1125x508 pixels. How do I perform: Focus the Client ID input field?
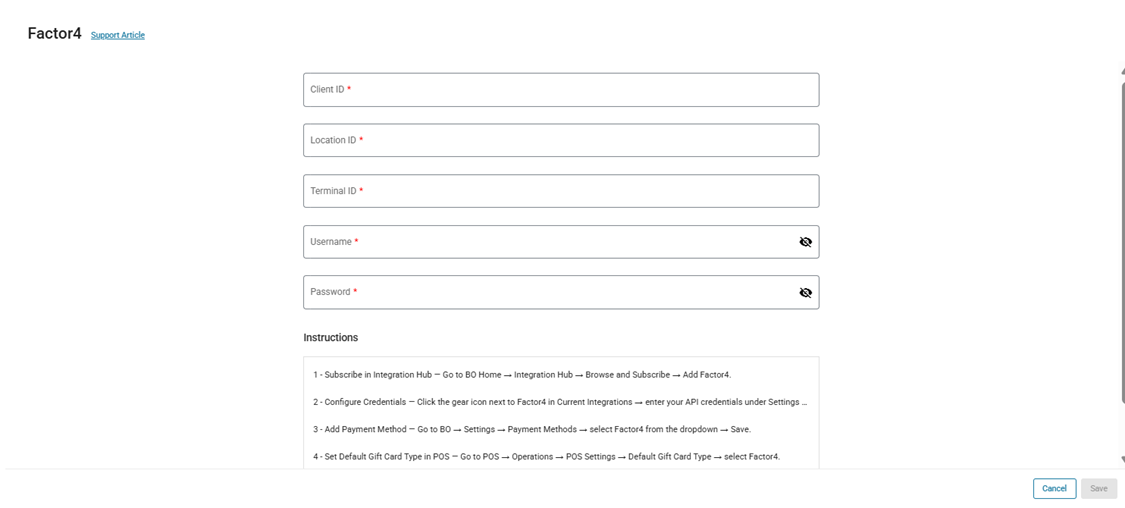[561, 90]
